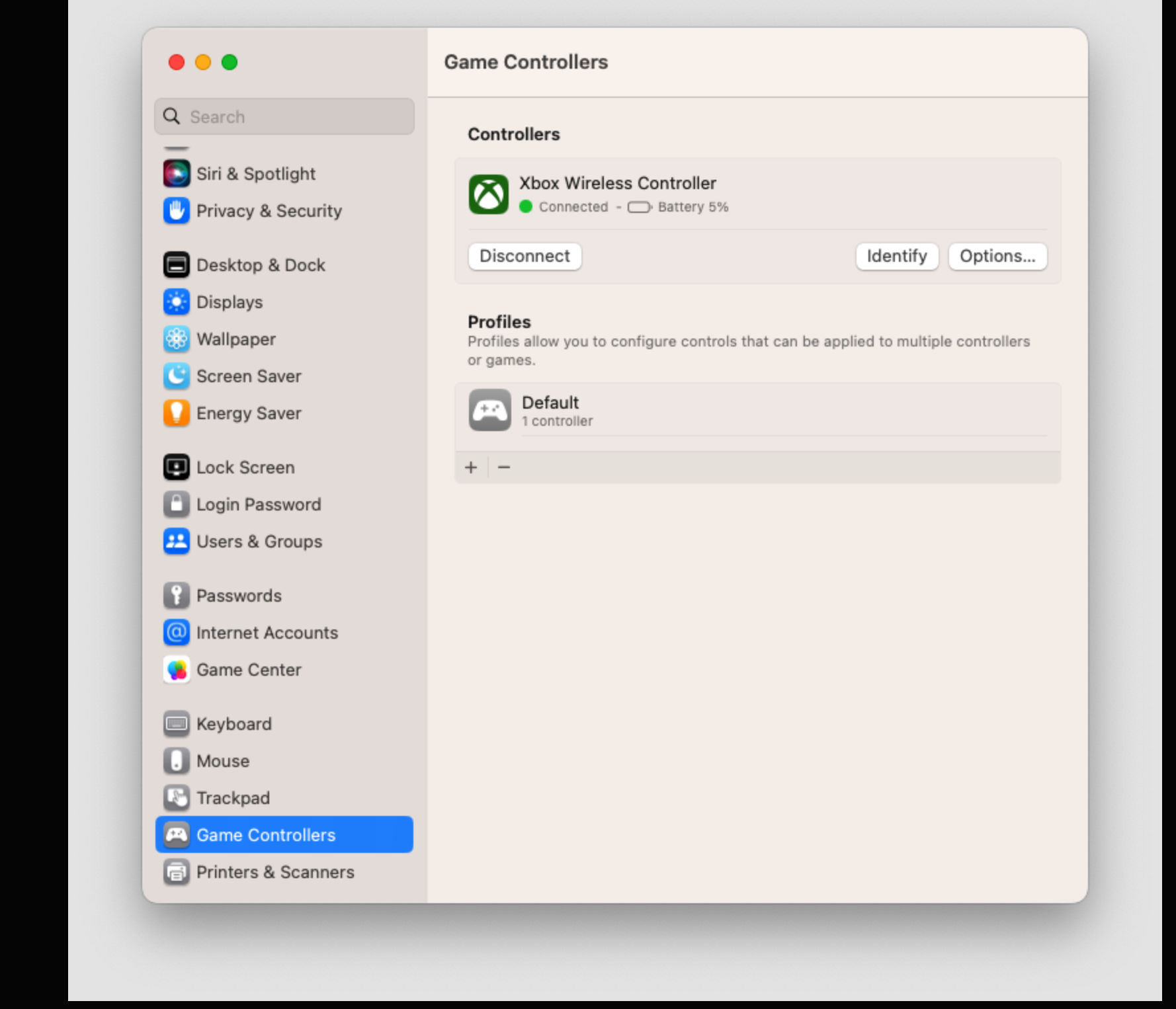Open Wallpaper settings pane
This screenshot has width=1176, height=1009.
284,339
